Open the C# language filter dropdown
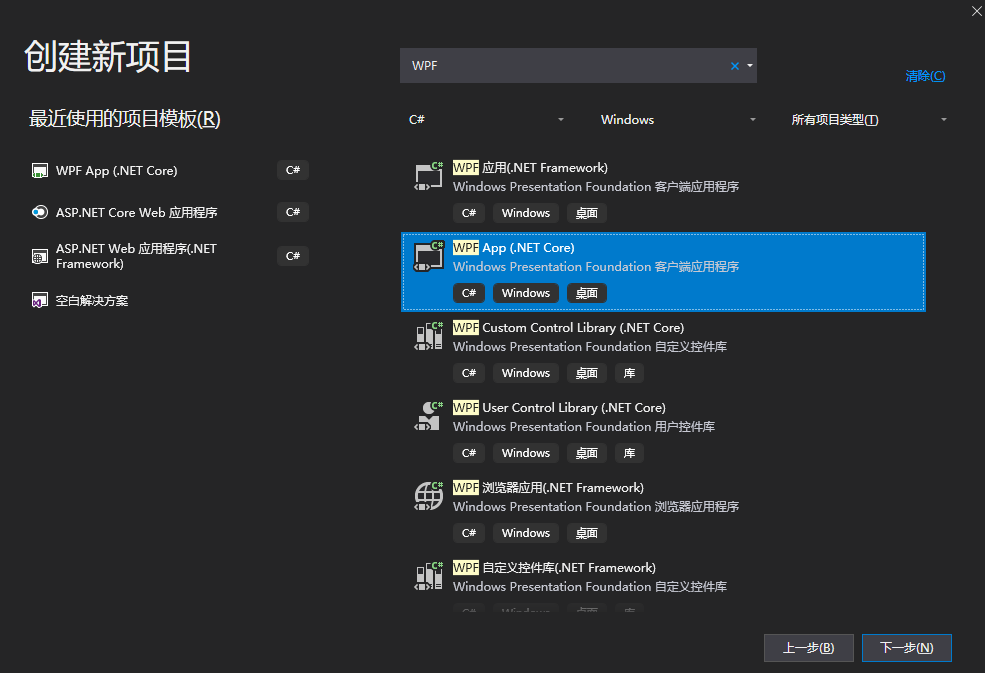 486,119
